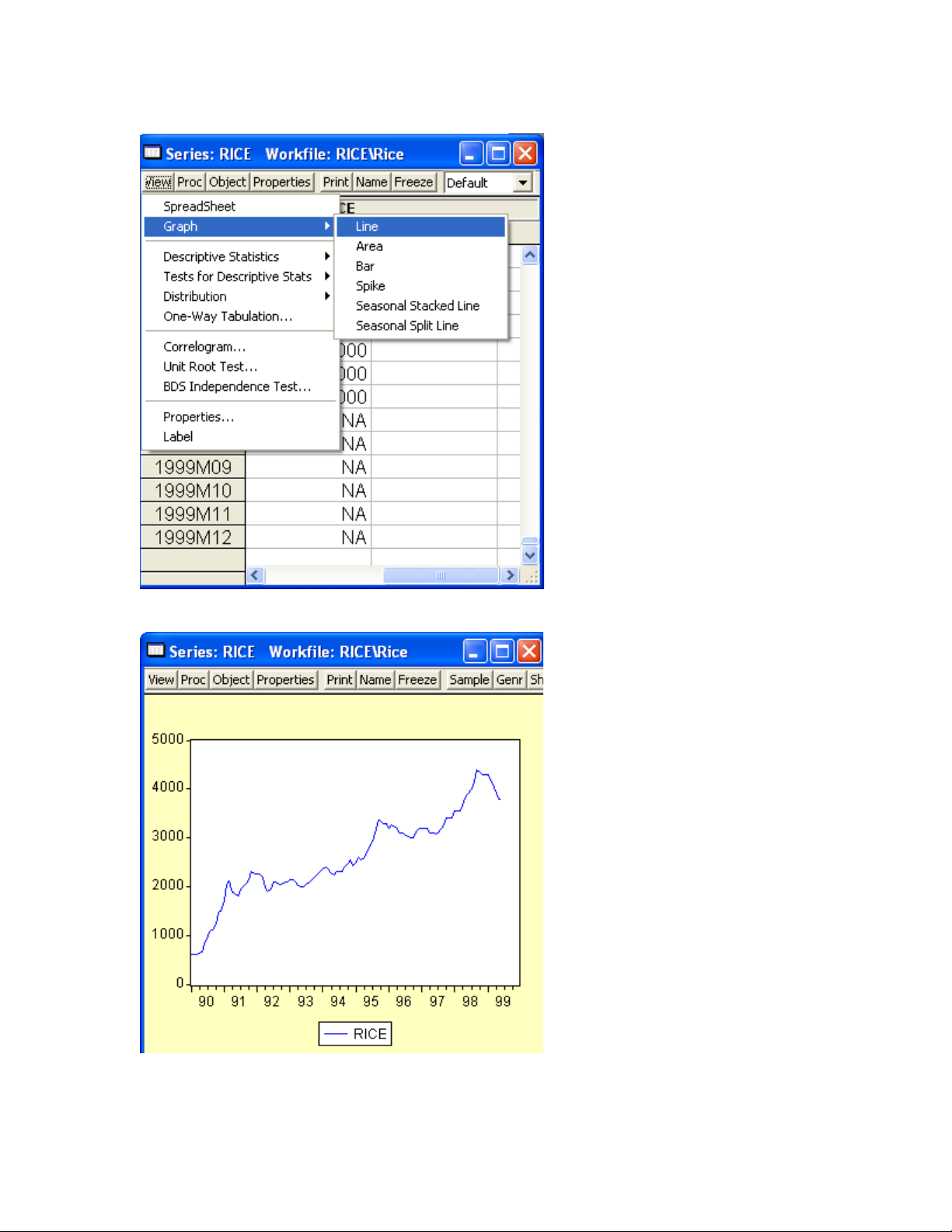The height and width of the screenshot is (1232, 952).
Task: Expand the Descriptive Statistics submenu
Action: point(241,257)
